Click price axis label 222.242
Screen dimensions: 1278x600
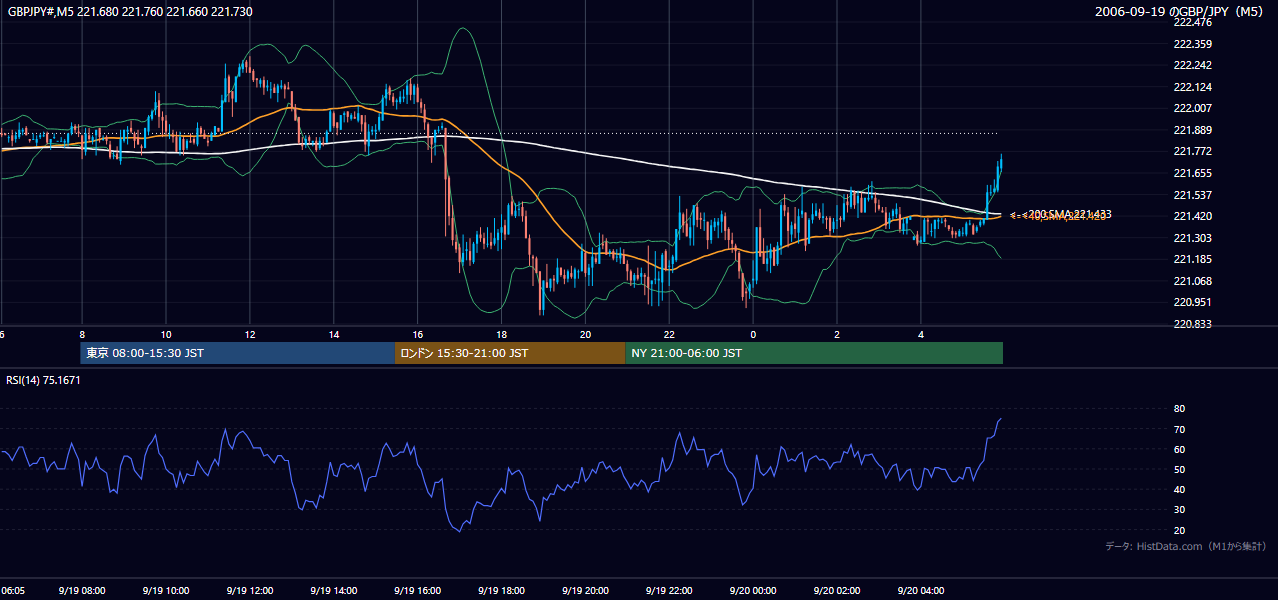[x=1192, y=65]
